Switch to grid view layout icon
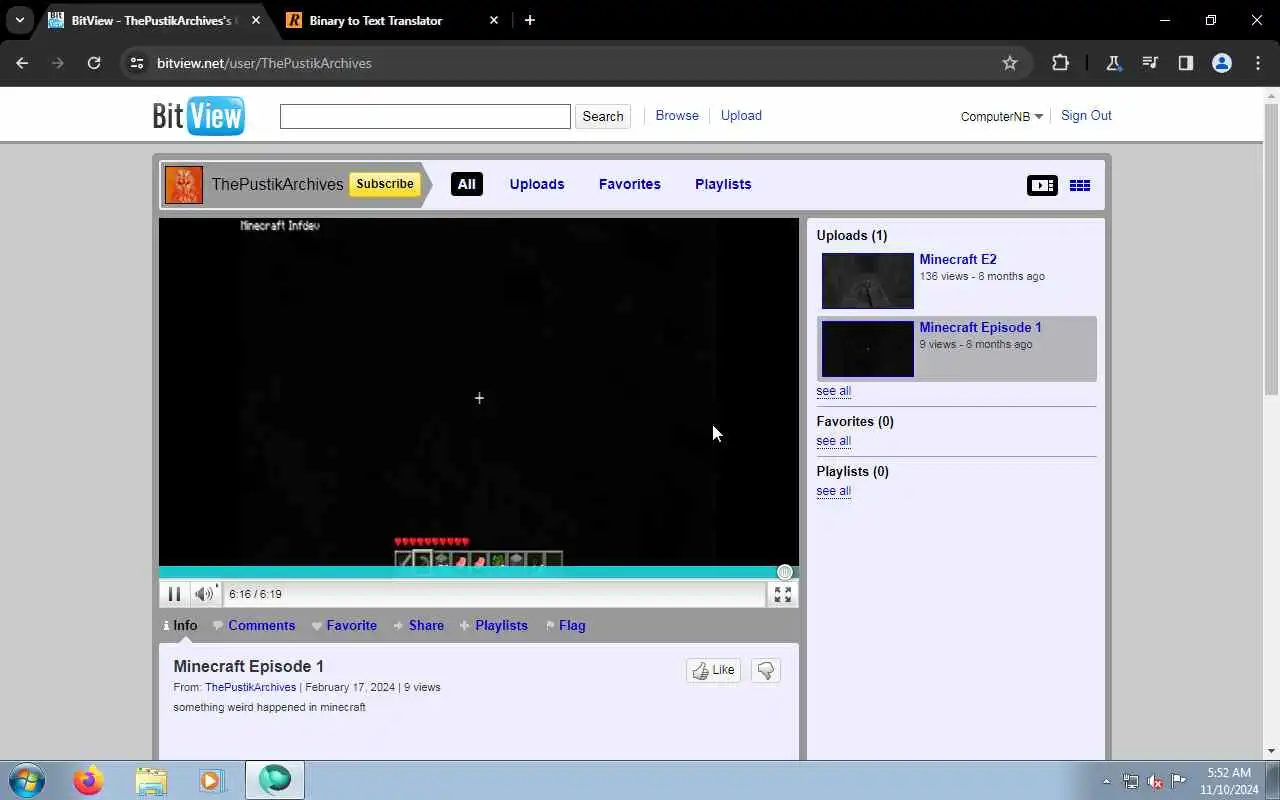Screen dimensions: 1280x800 coord(1080,185)
